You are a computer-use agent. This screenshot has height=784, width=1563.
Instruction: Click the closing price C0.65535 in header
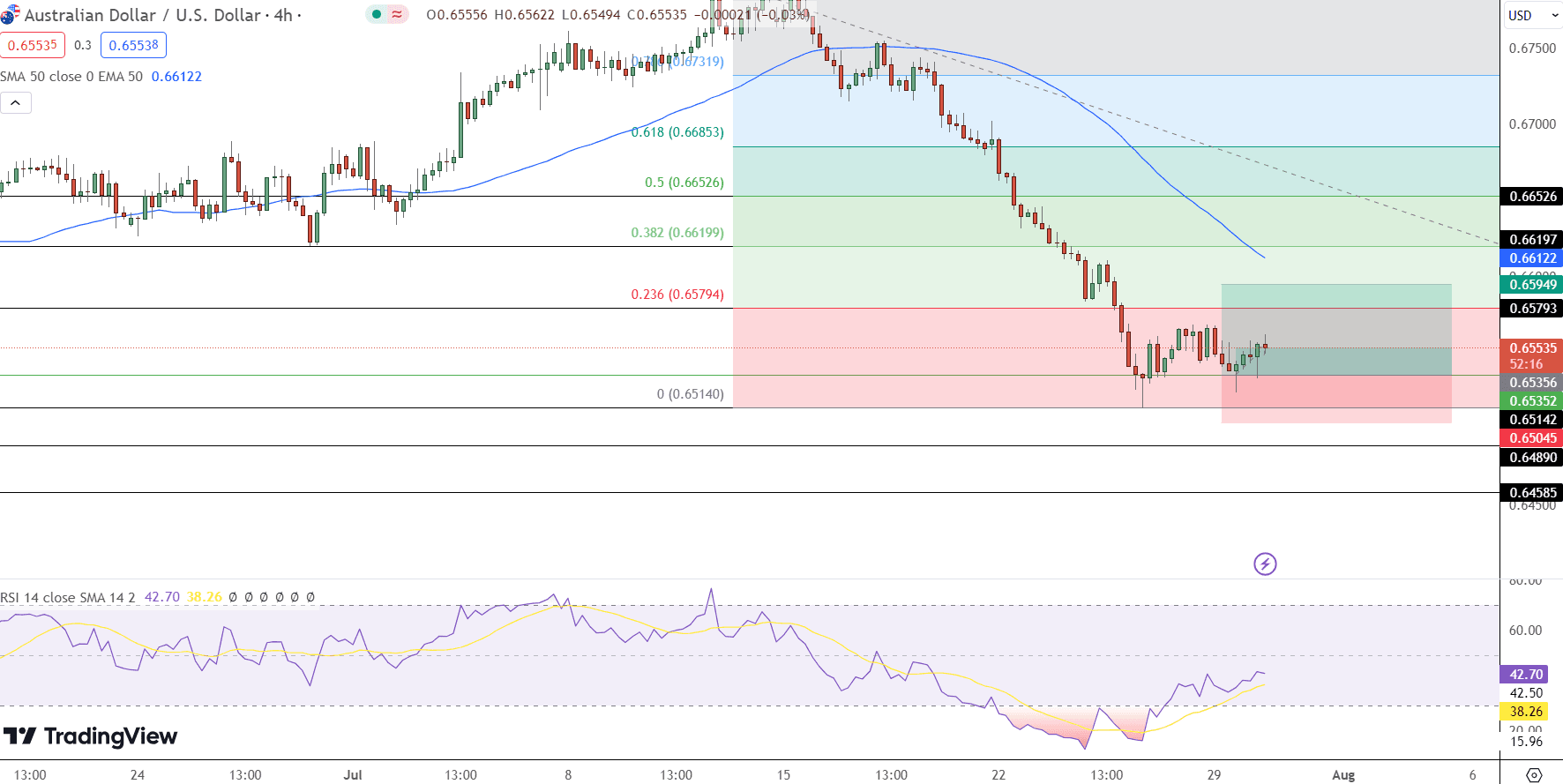657,15
